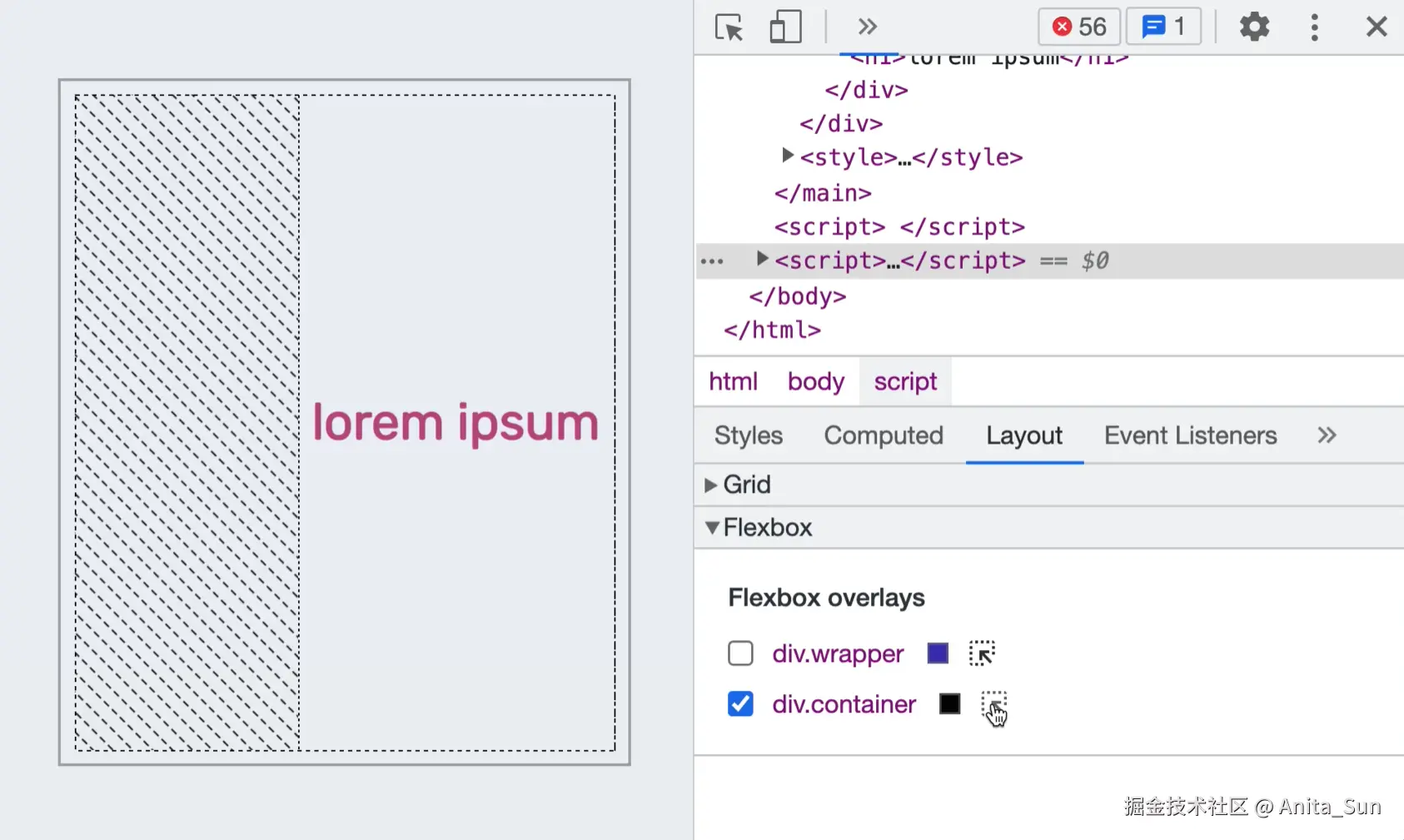Select html in the breadcrumb bar
1404x840 pixels.
(733, 381)
